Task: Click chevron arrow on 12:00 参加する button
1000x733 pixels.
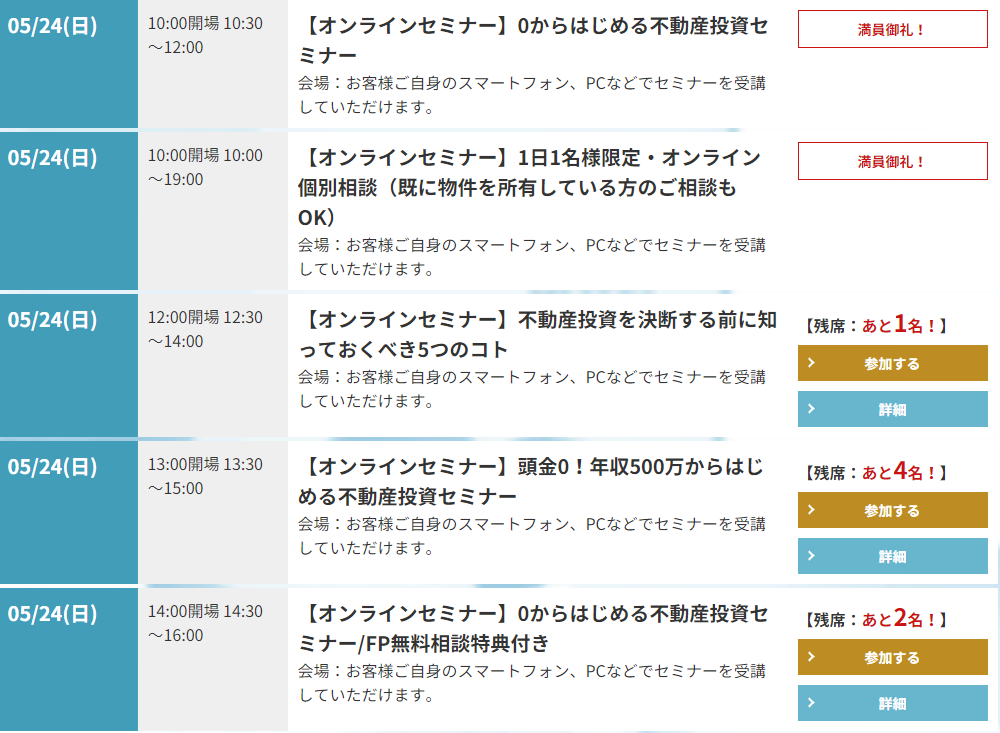Action: point(811,363)
